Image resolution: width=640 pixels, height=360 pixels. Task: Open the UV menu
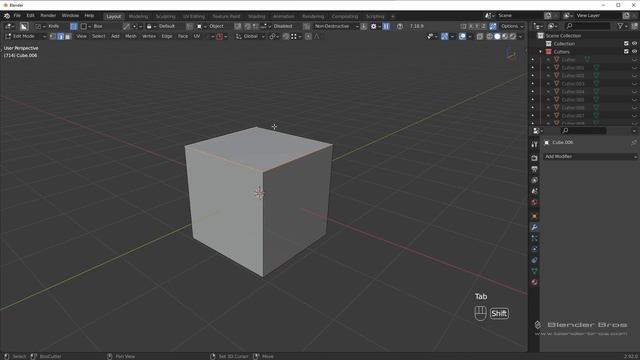tap(197, 36)
